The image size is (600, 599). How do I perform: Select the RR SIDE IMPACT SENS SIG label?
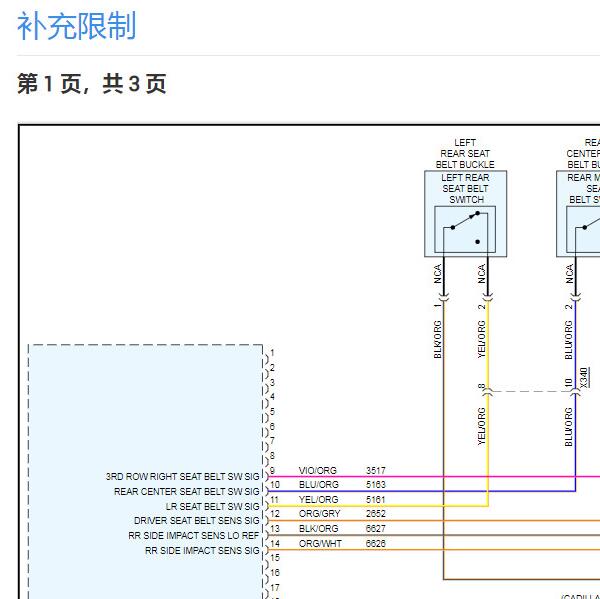coord(202,550)
